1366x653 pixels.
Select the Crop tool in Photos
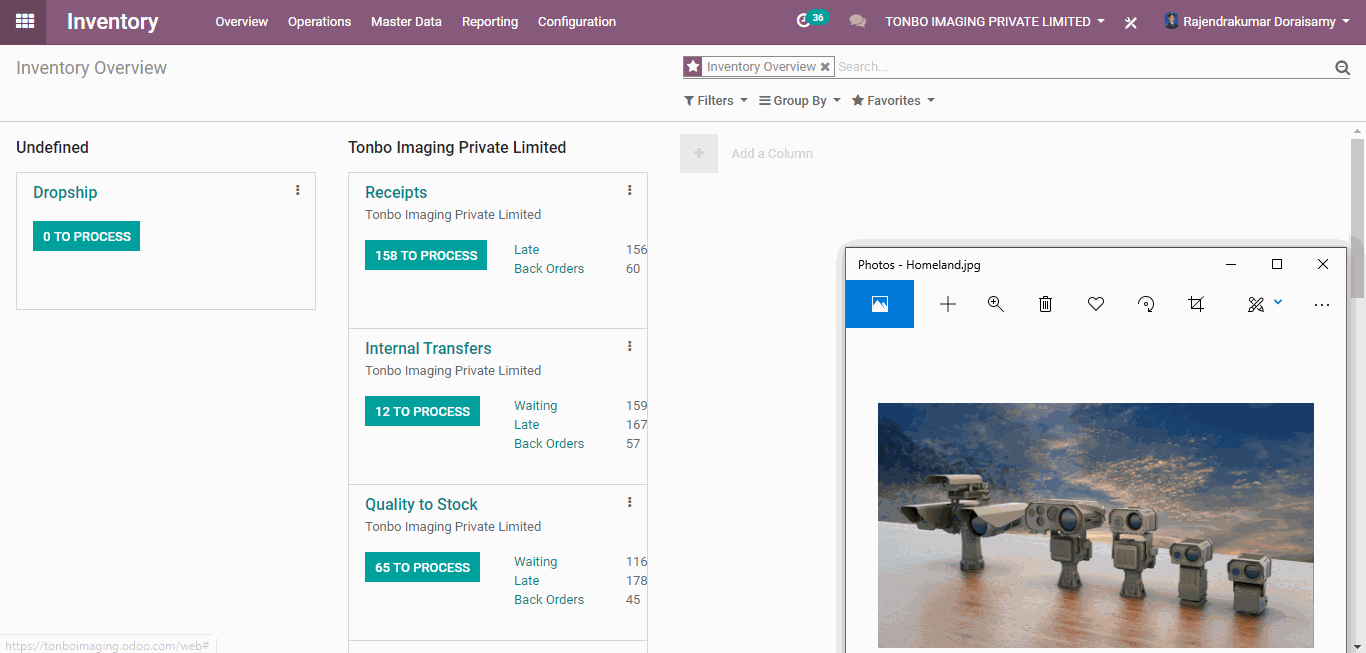1196,304
